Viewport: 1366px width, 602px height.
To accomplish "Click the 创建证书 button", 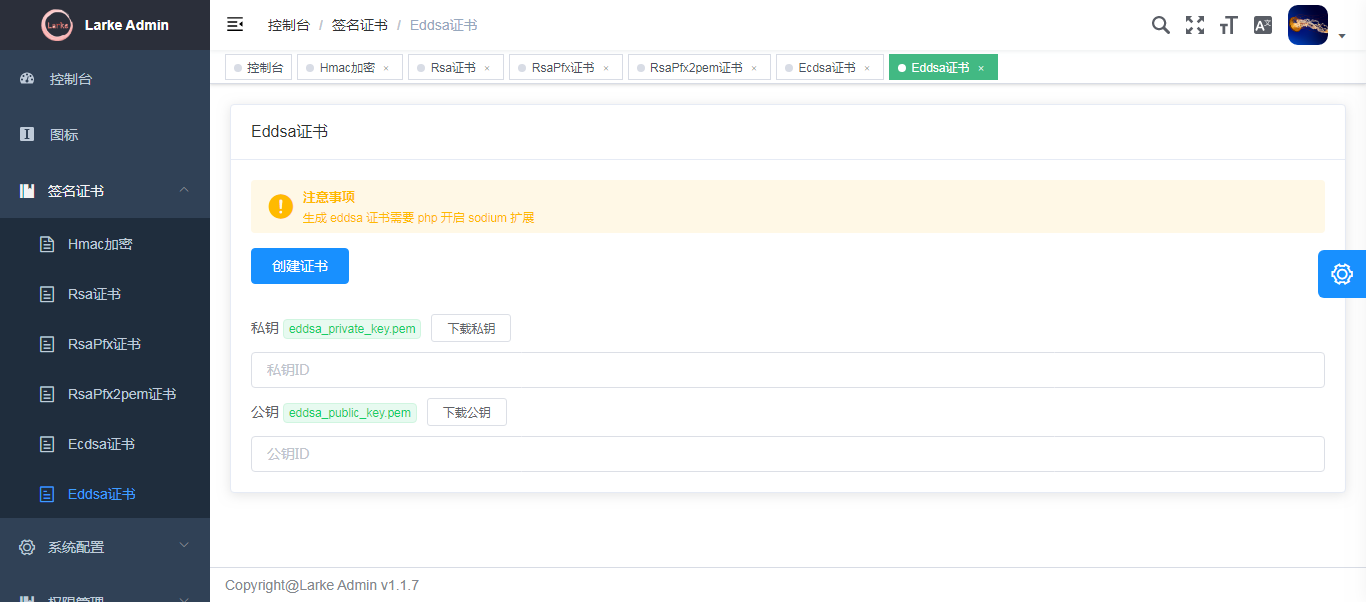I will click(299, 265).
